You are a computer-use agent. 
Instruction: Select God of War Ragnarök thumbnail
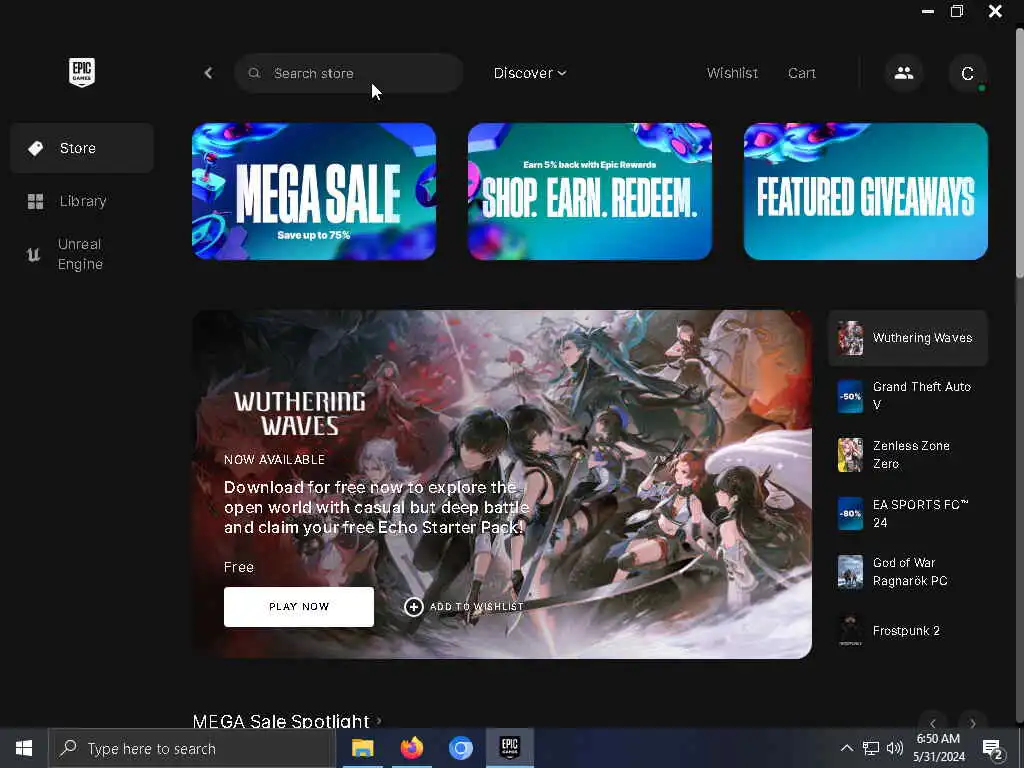pyautogui.click(x=850, y=572)
